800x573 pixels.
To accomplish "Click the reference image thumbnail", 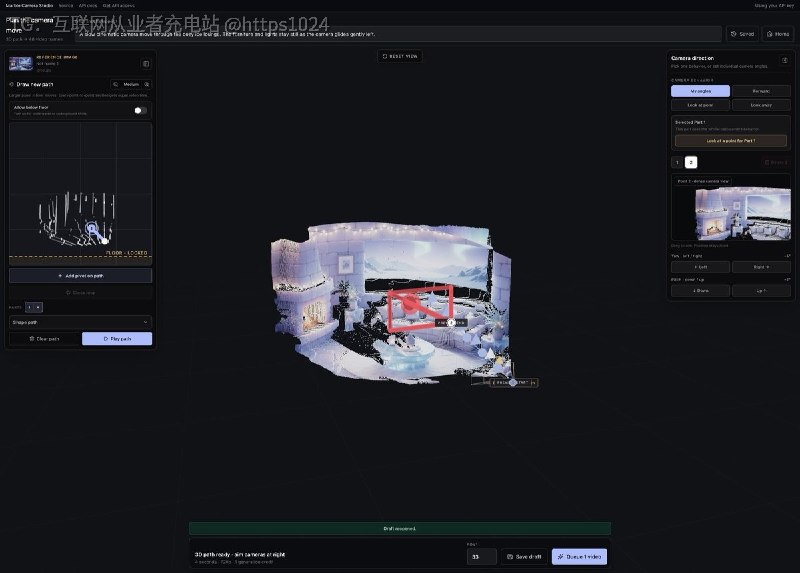I will pyautogui.click(x=21, y=64).
